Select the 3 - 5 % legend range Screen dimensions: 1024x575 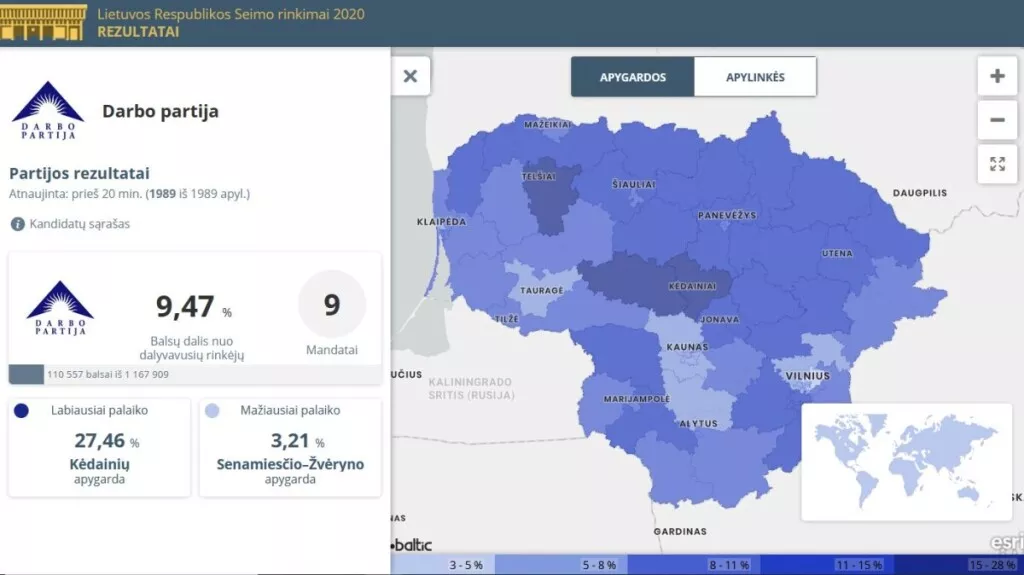point(443,565)
